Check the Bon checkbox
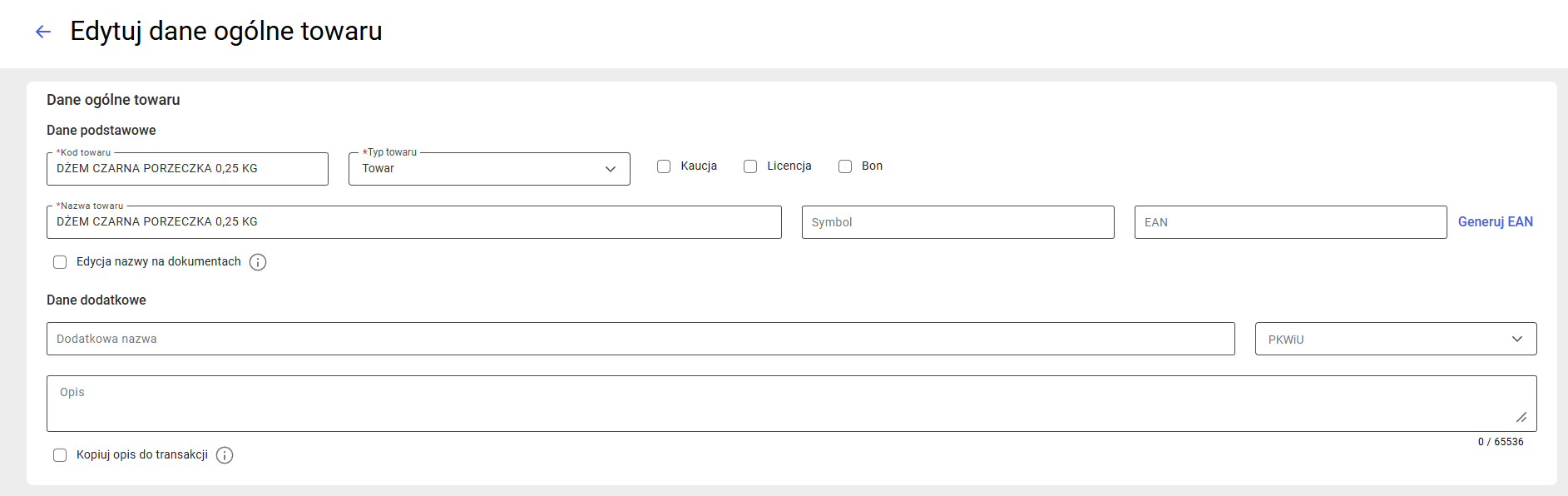This screenshot has height=496, width=1568. pos(845,166)
